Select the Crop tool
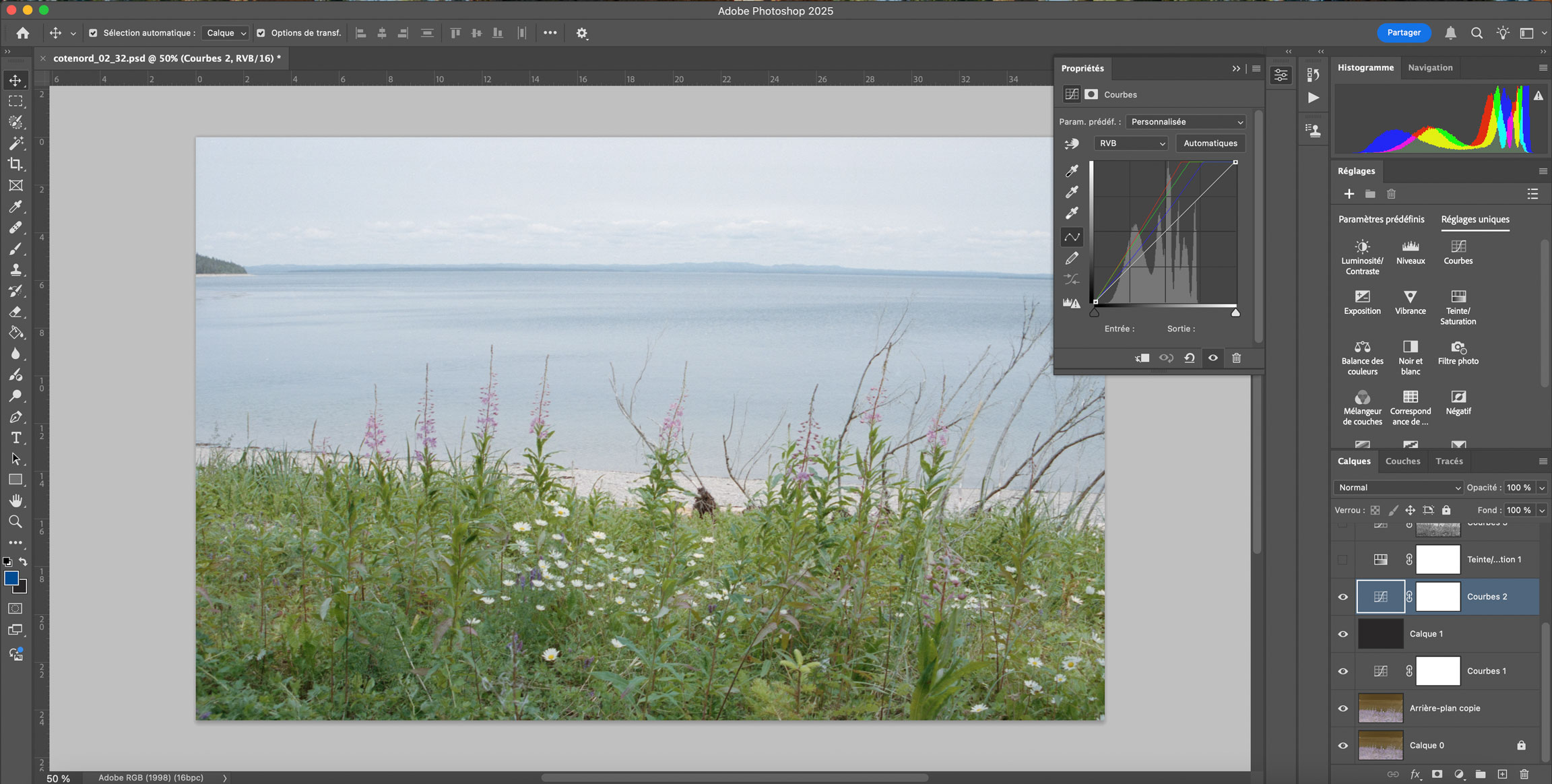The width and height of the screenshot is (1552, 784). tap(15, 164)
